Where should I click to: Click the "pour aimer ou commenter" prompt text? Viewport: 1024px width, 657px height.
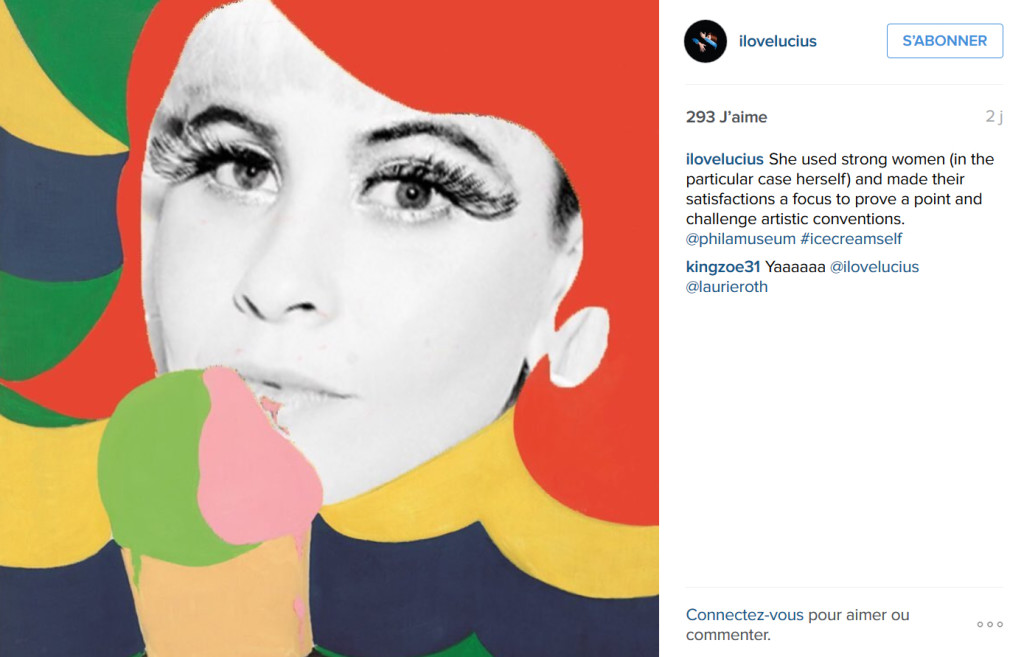pos(797,625)
